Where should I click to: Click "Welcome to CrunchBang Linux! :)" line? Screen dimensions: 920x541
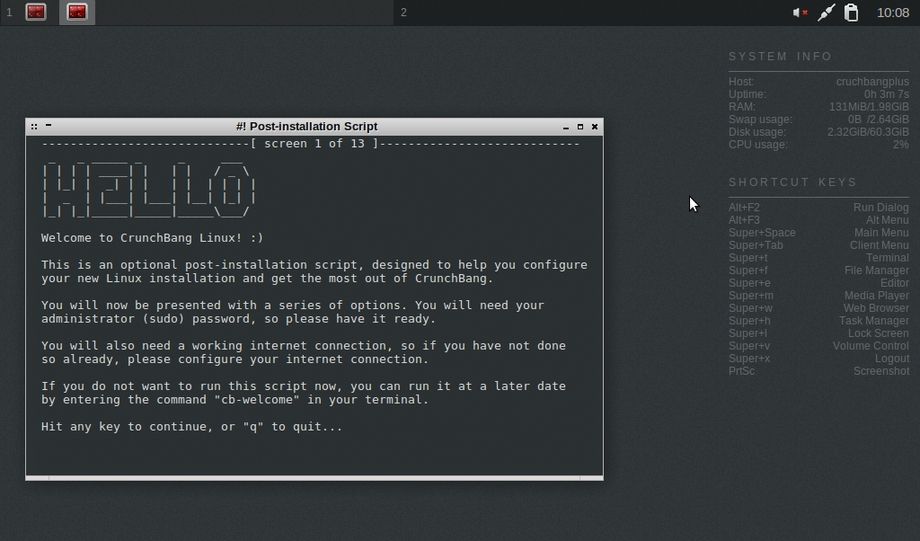[153, 238]
